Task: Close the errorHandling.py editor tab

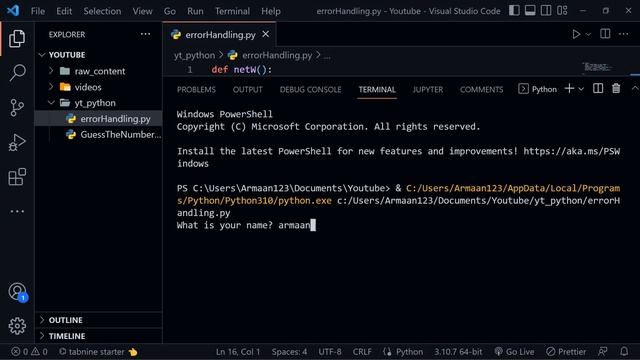Action: tap(266, 34)
